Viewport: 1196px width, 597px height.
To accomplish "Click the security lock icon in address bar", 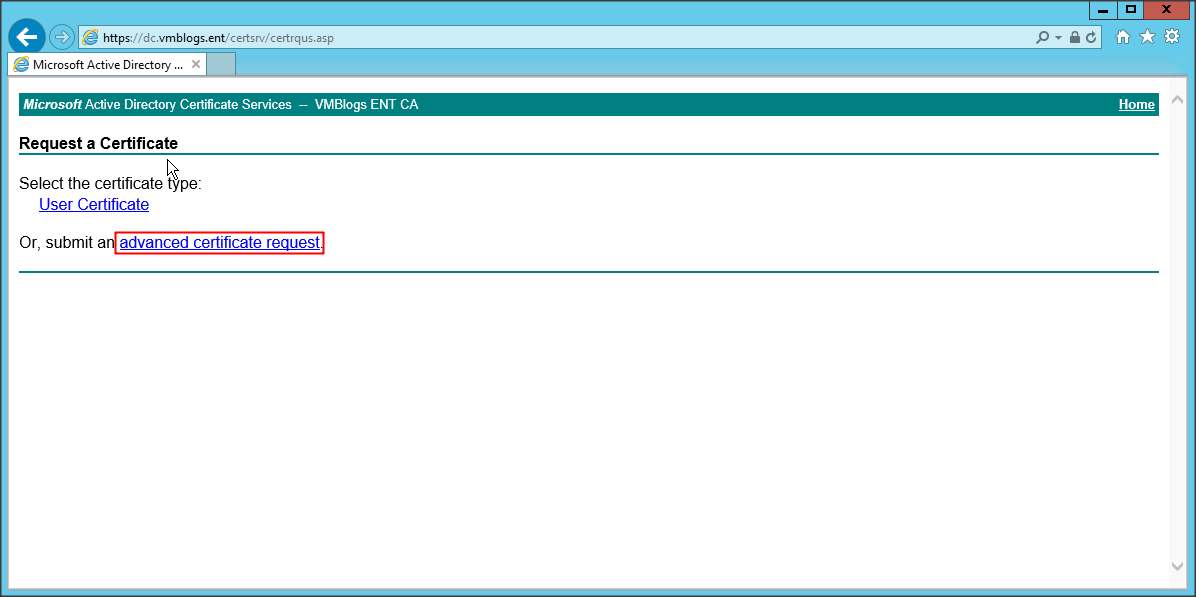I will 1074,37.
